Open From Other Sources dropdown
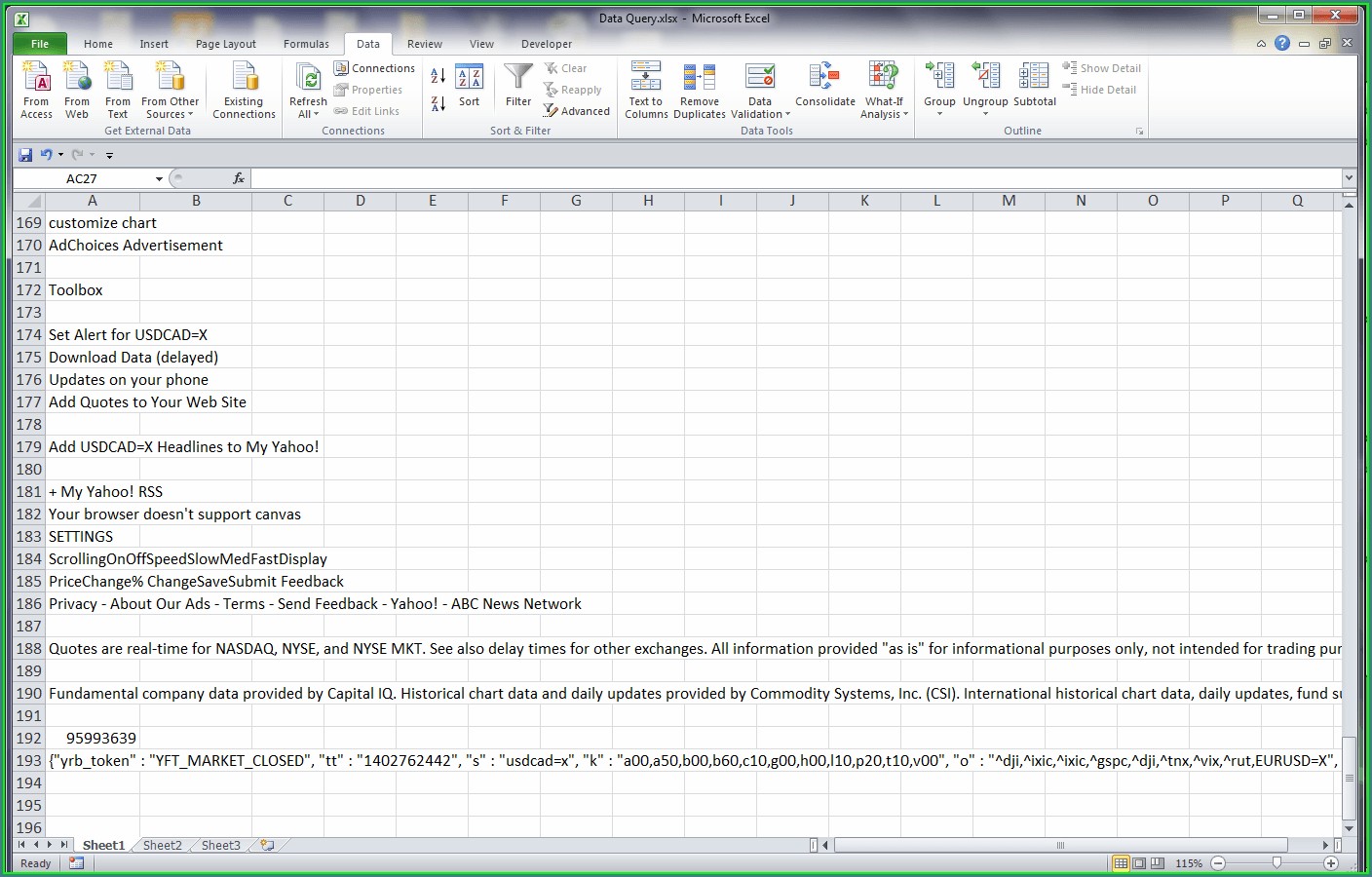This screenshot has height=877, width=1372. click(170, 90)
